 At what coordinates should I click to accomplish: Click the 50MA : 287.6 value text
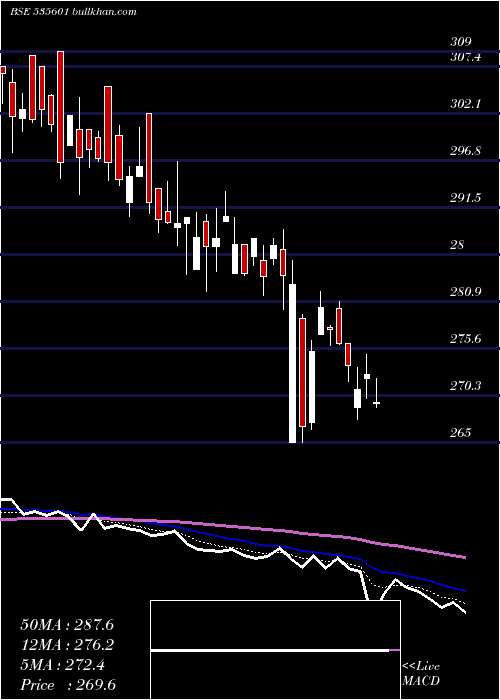[x=67, y=625]
